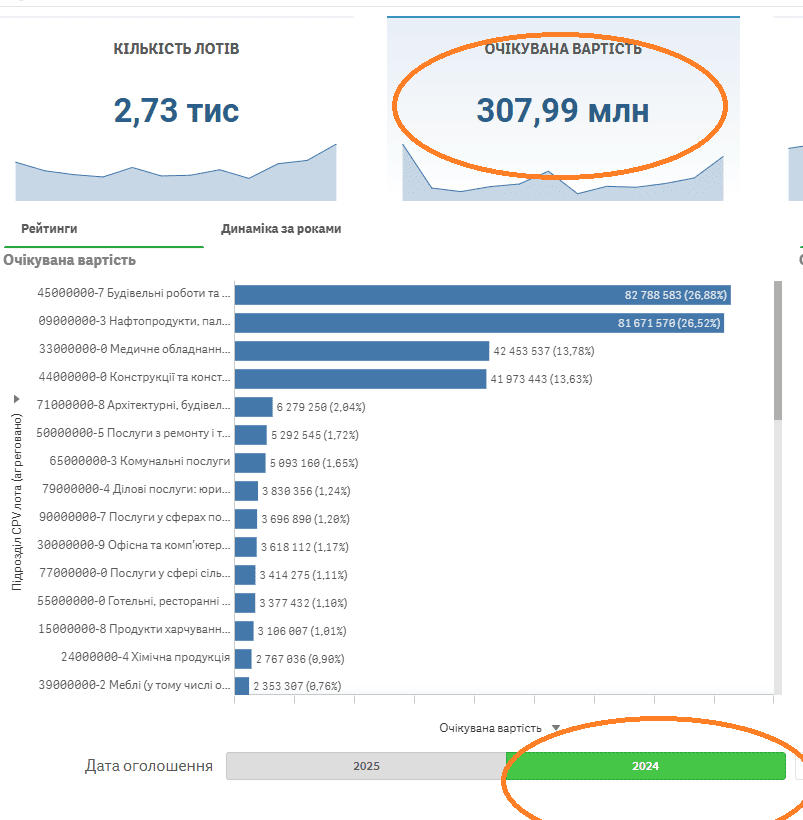
Task: Select the 39000000-2 Меблі category label
Action: coord(134,686)
